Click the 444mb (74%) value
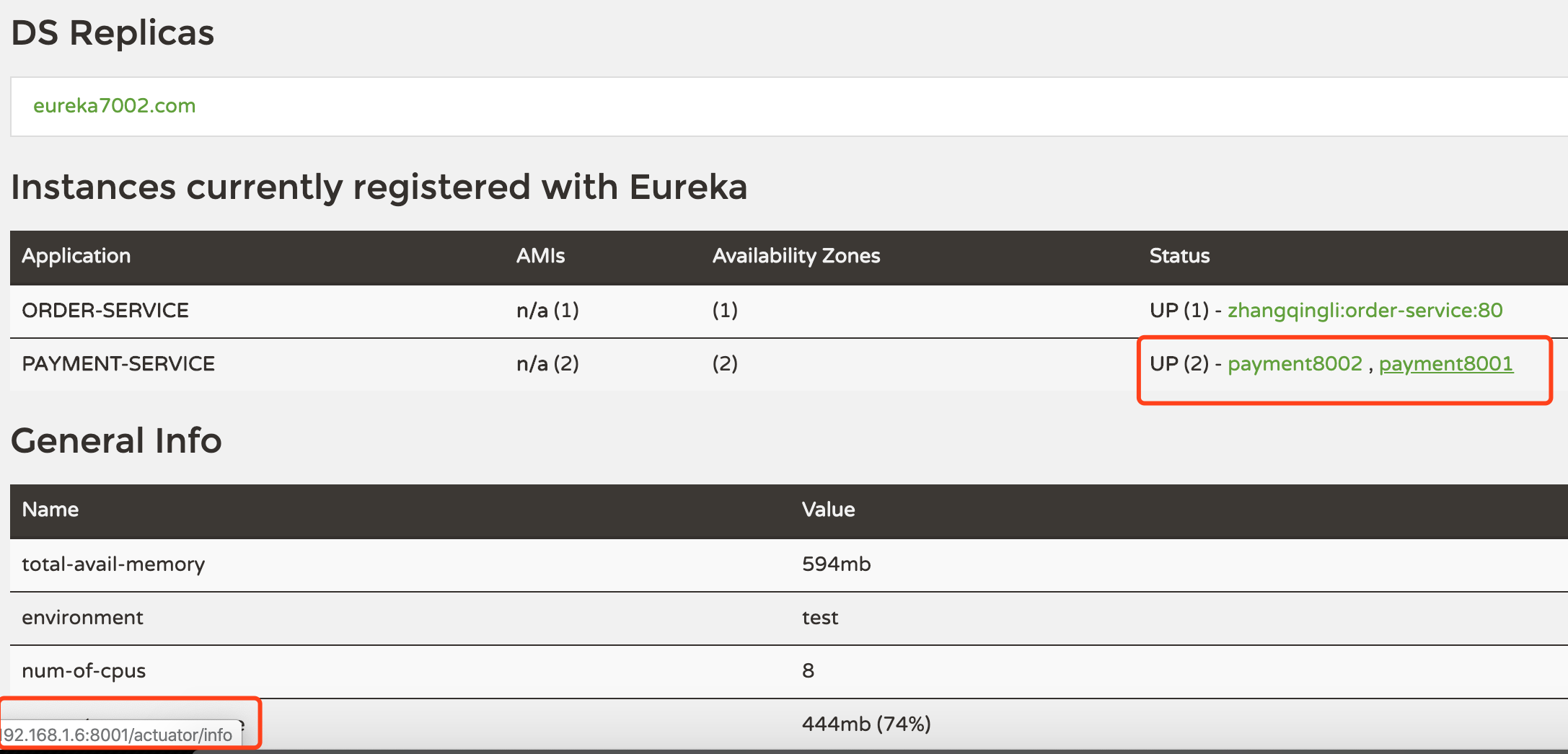This screenshot has width=1568, height=754. 866,724
